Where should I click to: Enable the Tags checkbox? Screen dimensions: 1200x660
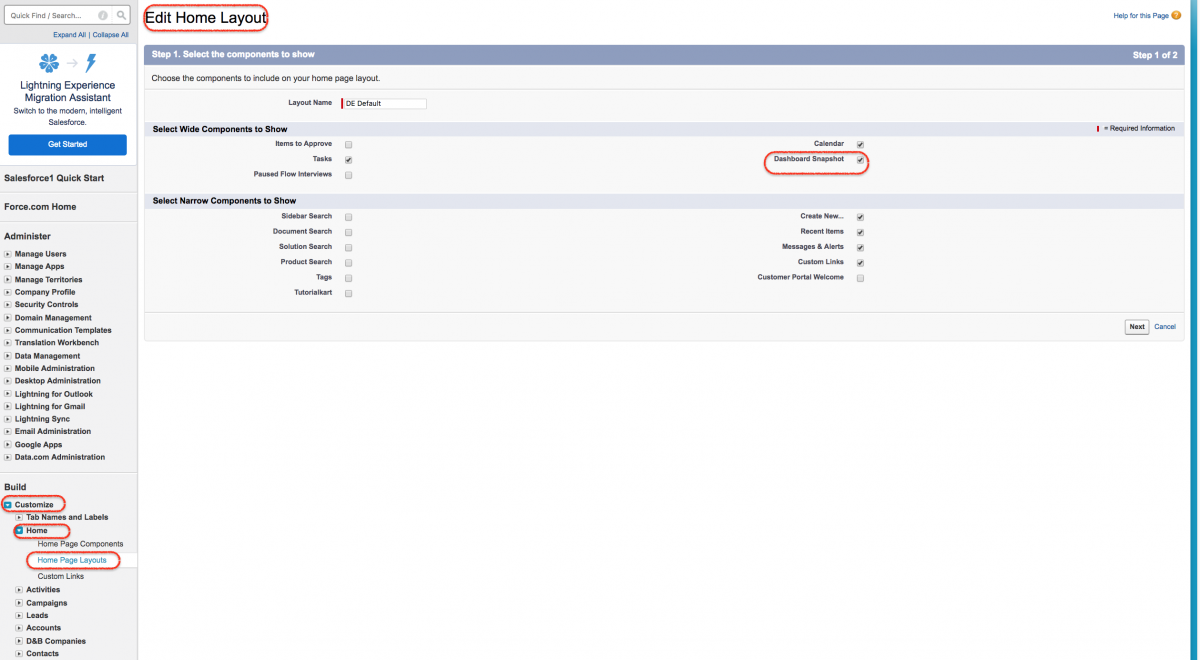point(349,278)
